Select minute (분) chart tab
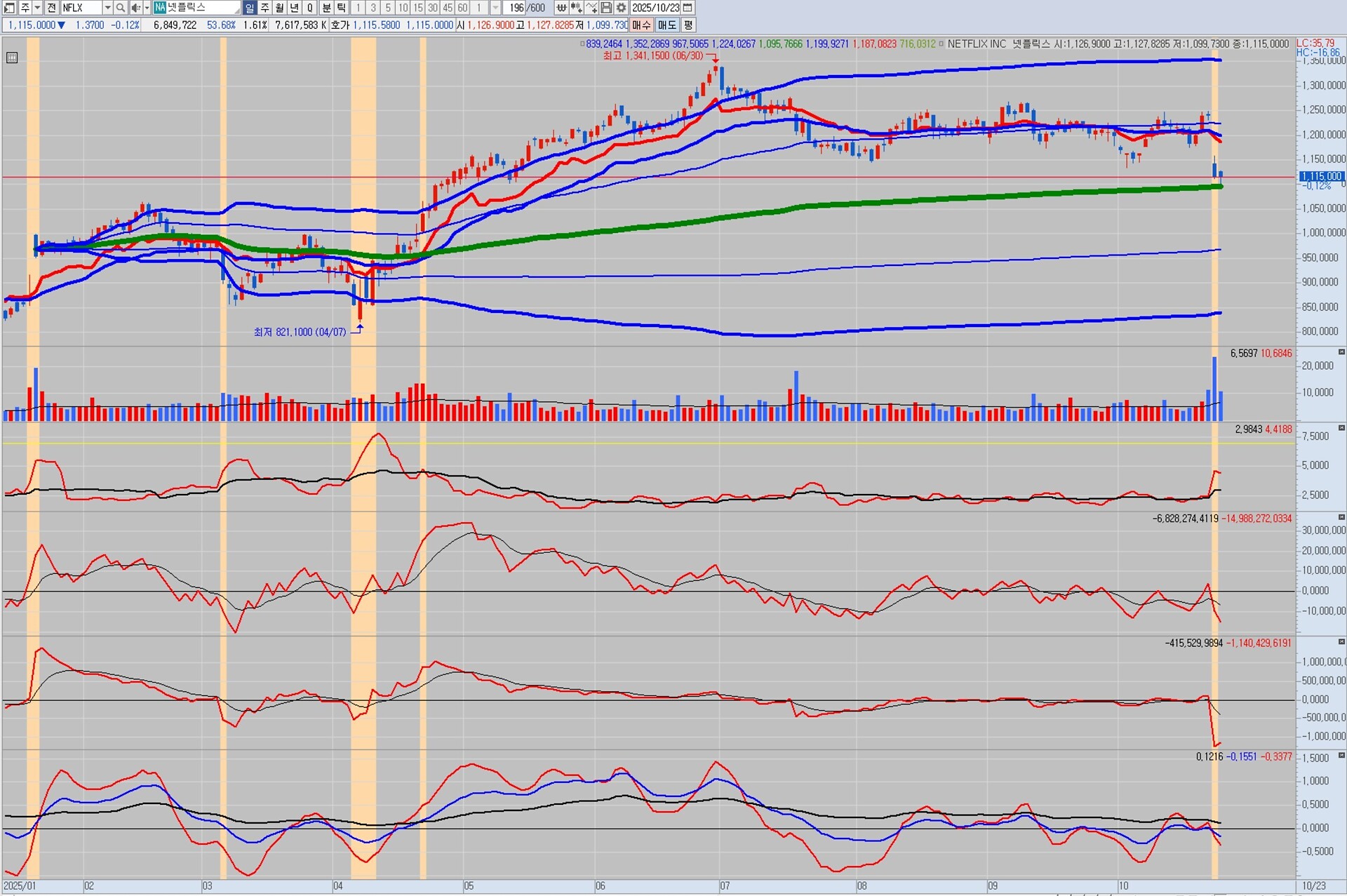 tap(326, 8)
